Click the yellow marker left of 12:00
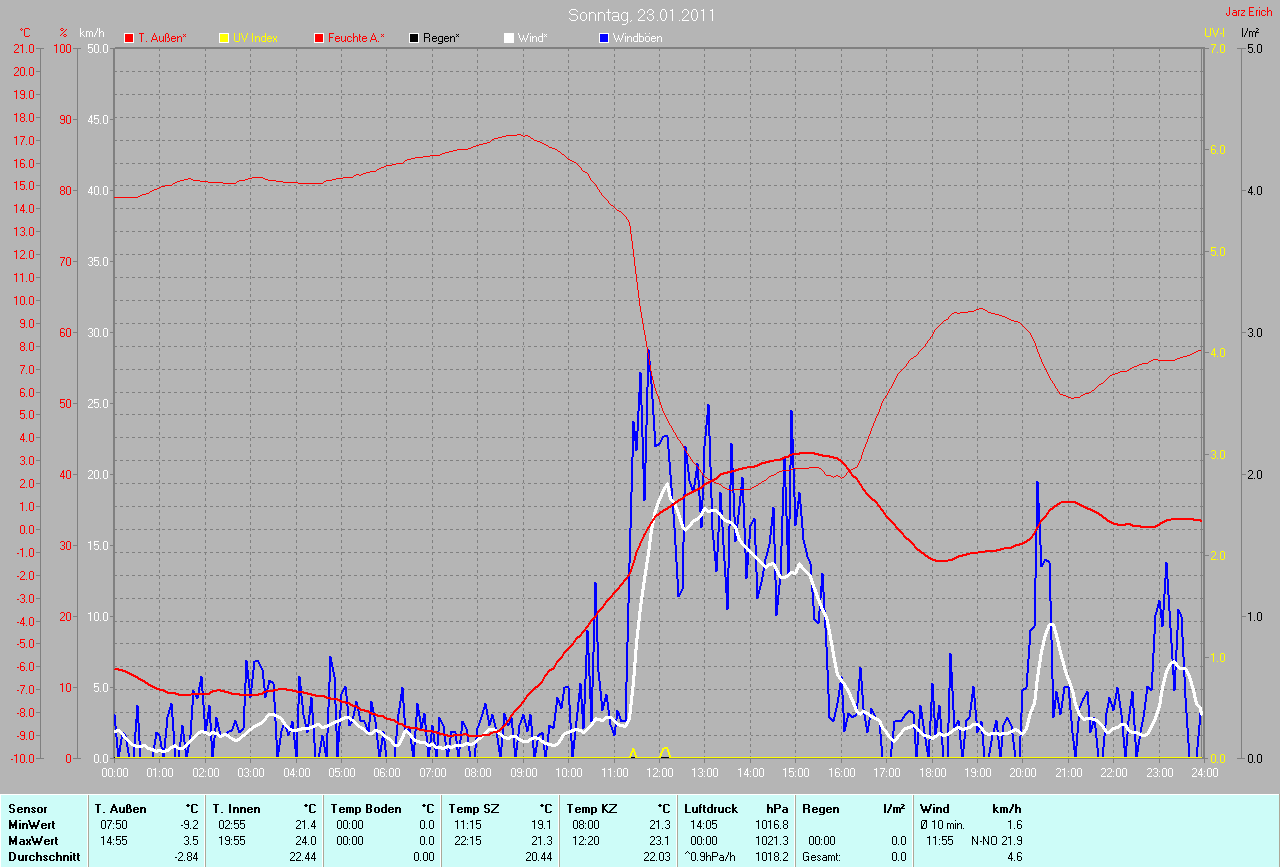The width and height of the screenshot is (1280, 867). pyautogui.click(x=632, y=753)
